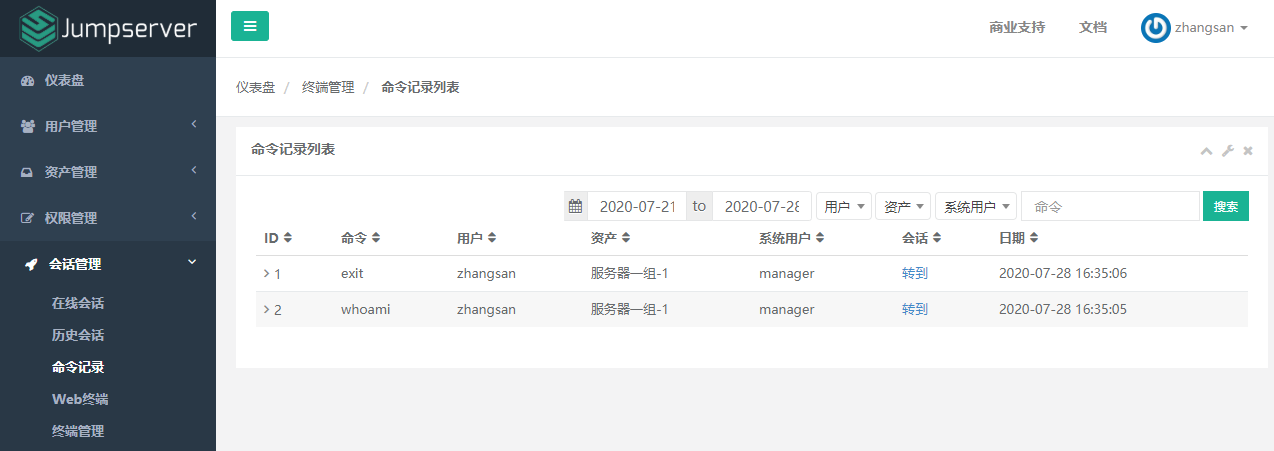This screenshot has width=1274, height=451.
Task: Open the 系统用户 filter dropdown
Action: point(976,206)
